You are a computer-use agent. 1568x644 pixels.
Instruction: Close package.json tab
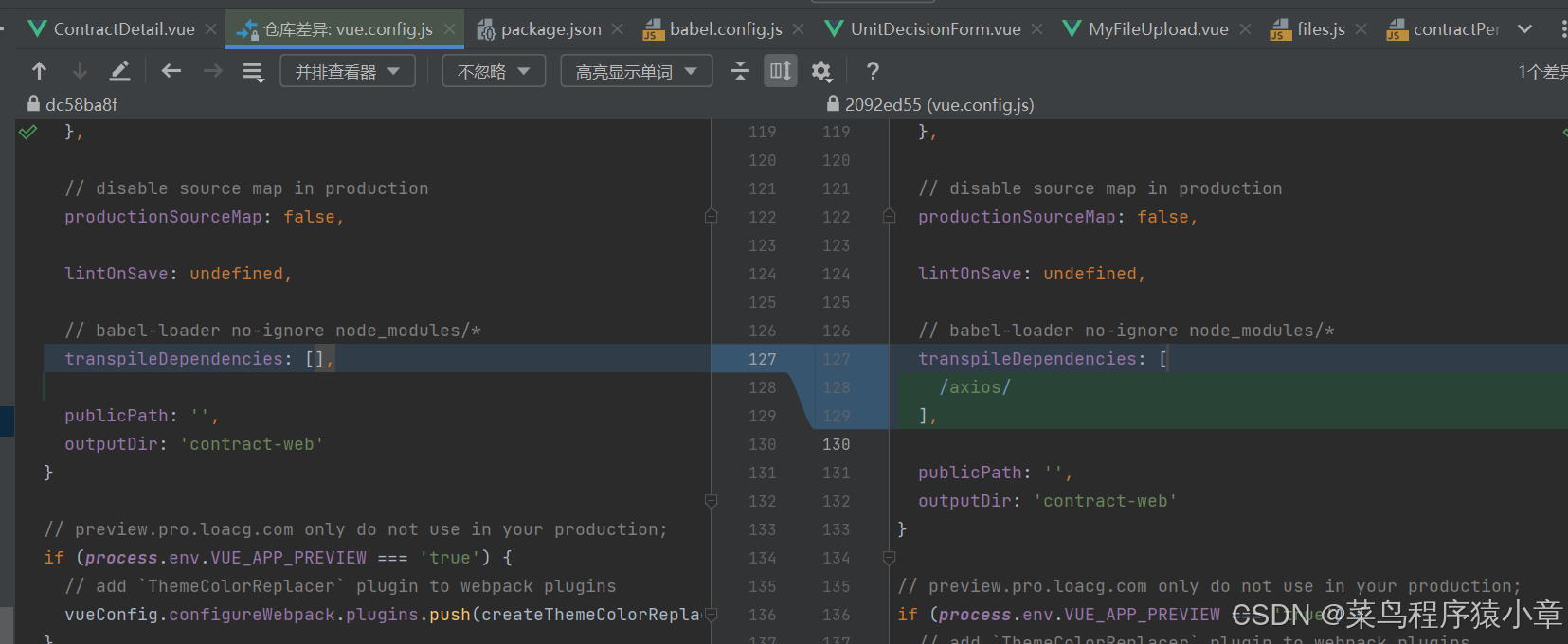click(618, 29)
